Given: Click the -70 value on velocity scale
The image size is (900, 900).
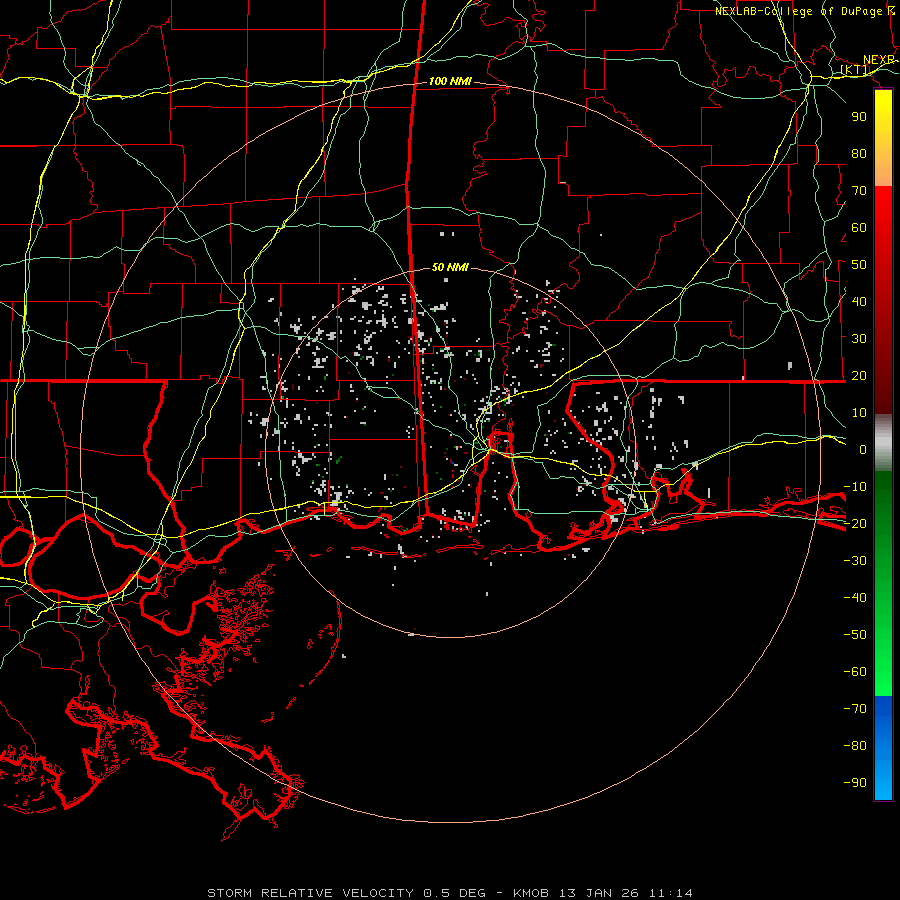Looking at the screenshot, I should (x=855, y=709).
